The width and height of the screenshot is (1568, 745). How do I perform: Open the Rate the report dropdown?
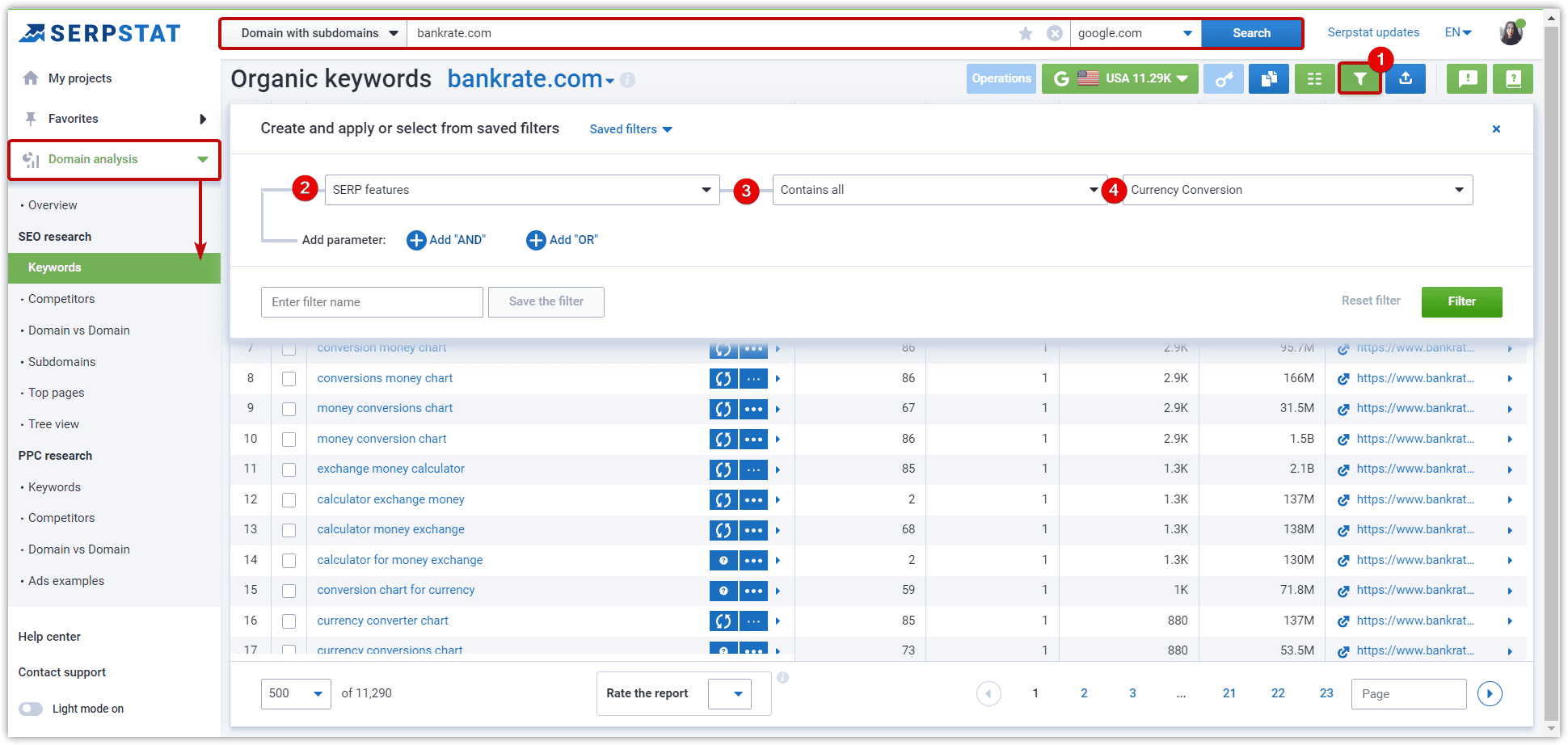[730, 693]
